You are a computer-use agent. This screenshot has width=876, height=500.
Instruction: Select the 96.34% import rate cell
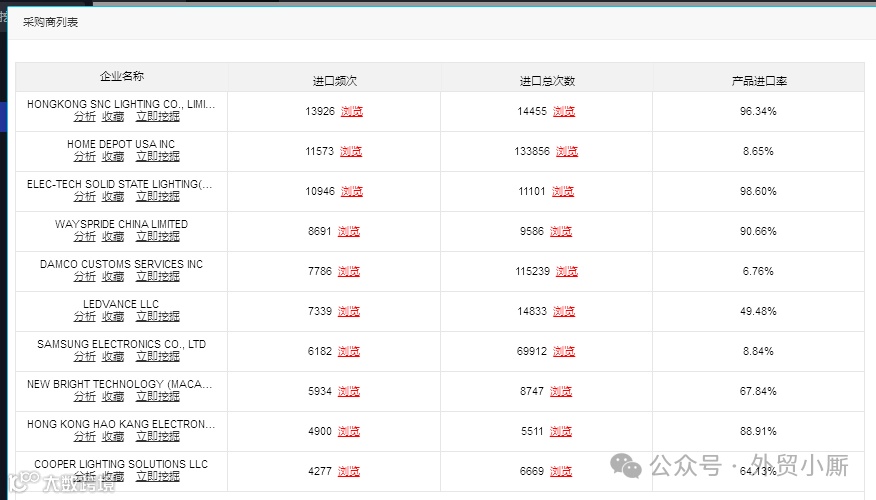[x=758, y=111]
